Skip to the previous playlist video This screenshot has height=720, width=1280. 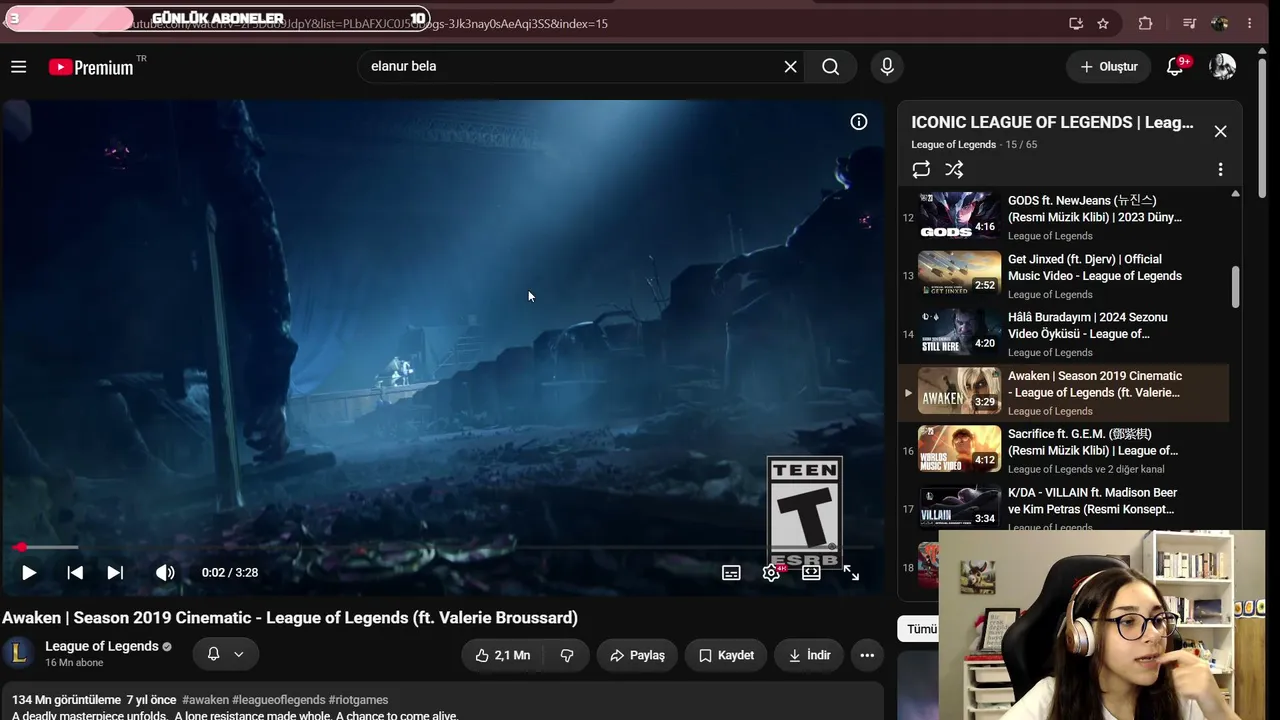tap(75, 573)
